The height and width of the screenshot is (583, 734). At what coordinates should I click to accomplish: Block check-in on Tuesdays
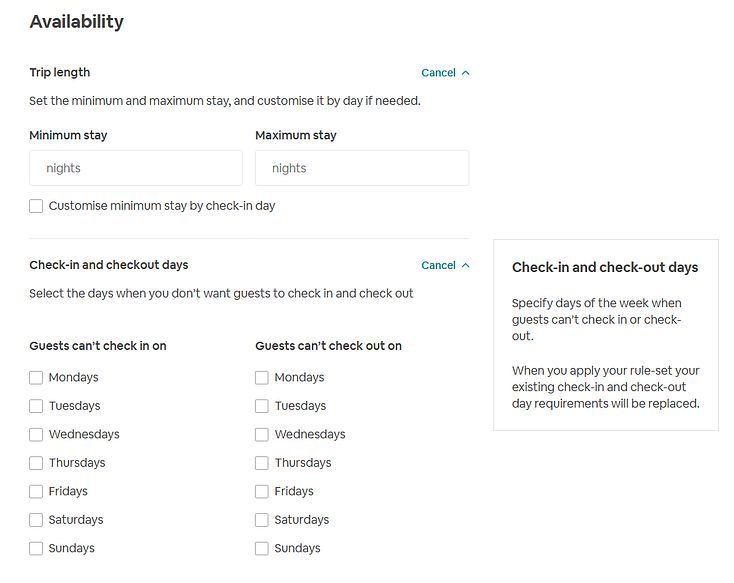pos(36,406)
